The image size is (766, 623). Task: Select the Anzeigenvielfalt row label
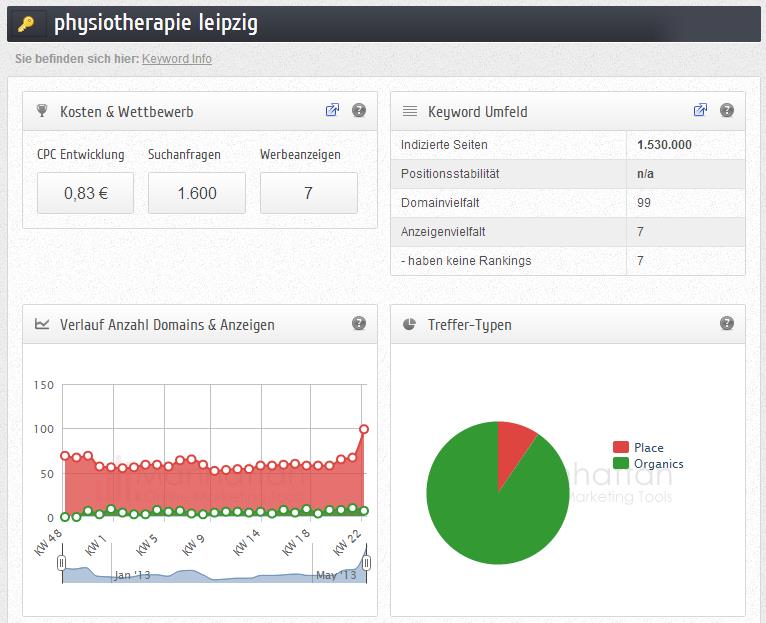point(443,232)
